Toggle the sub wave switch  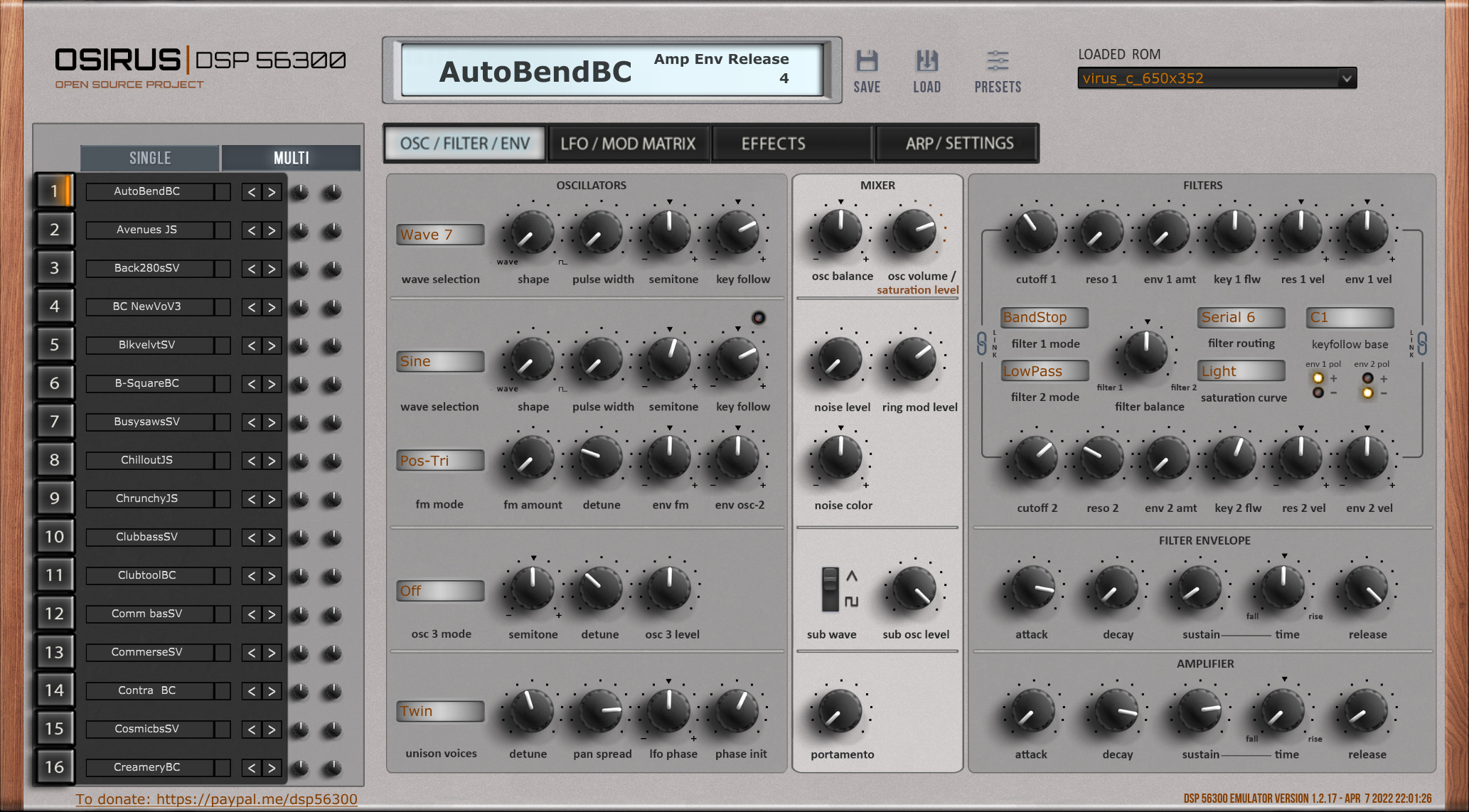[830, 589]
